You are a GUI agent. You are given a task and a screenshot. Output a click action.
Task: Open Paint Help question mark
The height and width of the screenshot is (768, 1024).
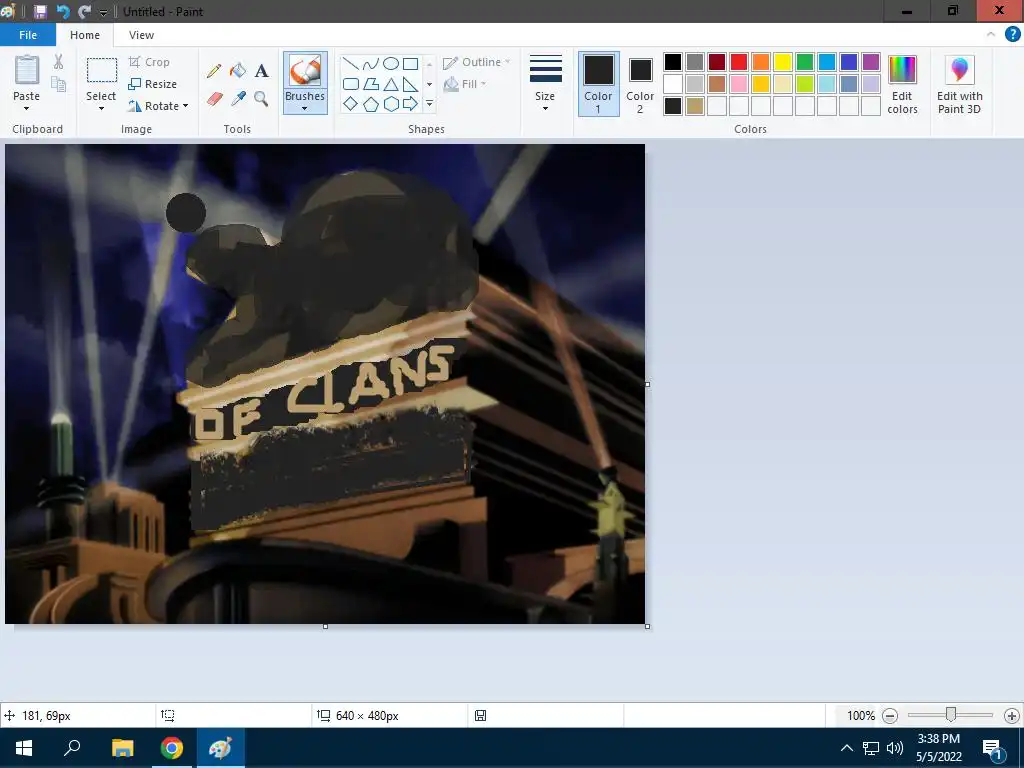1012,35
